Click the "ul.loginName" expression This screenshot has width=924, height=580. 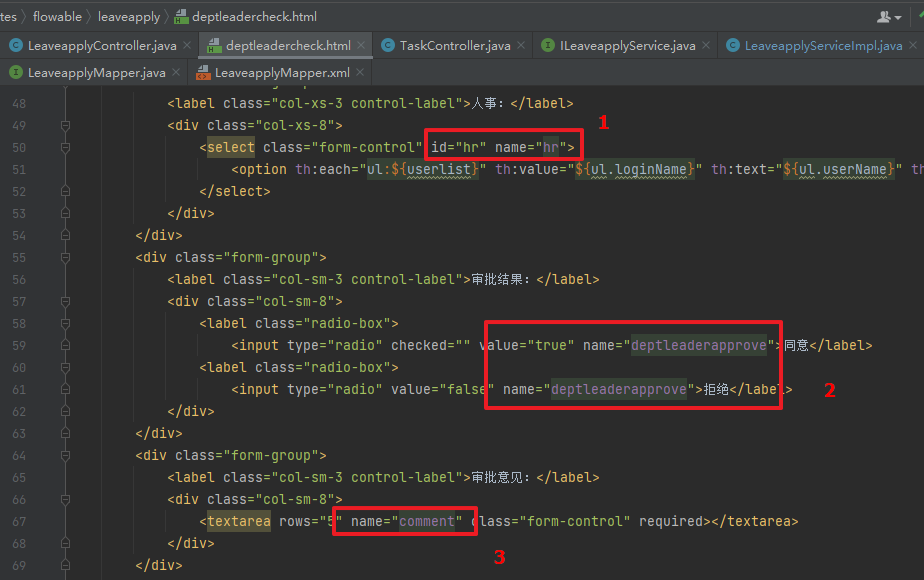coord(639,170)
